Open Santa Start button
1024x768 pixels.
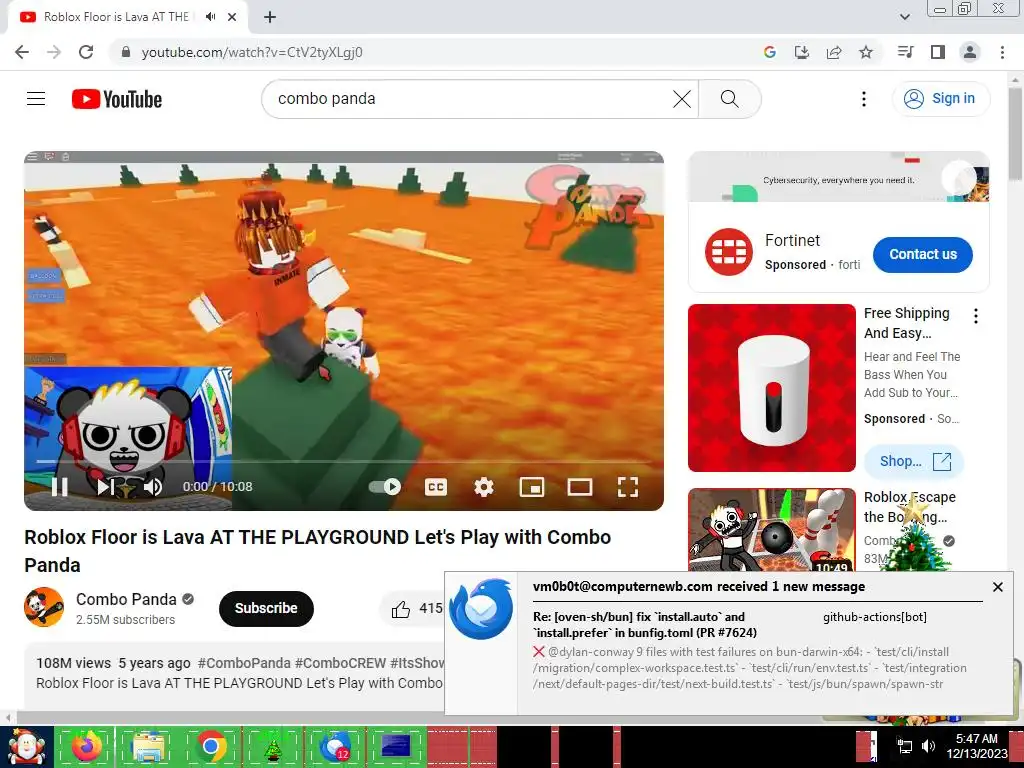[26, 746]
